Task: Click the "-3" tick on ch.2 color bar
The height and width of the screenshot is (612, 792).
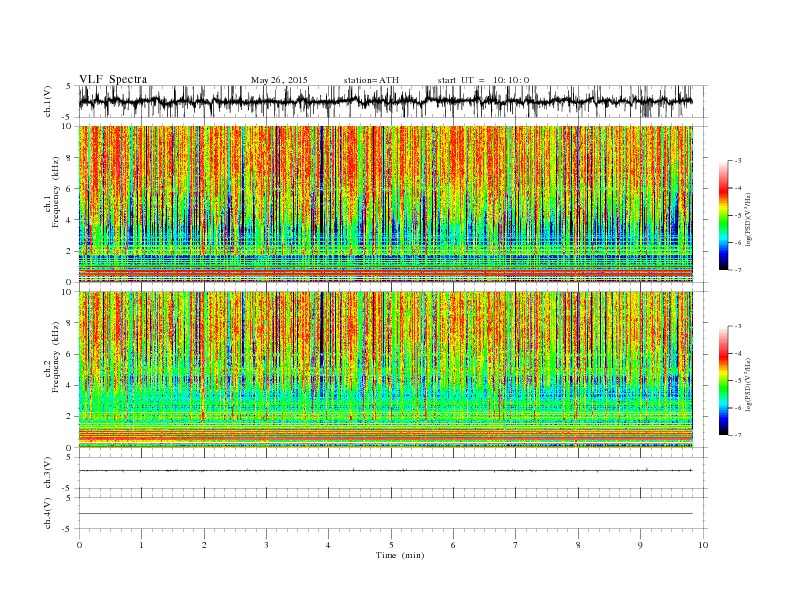Action: (x=738, y=326)
